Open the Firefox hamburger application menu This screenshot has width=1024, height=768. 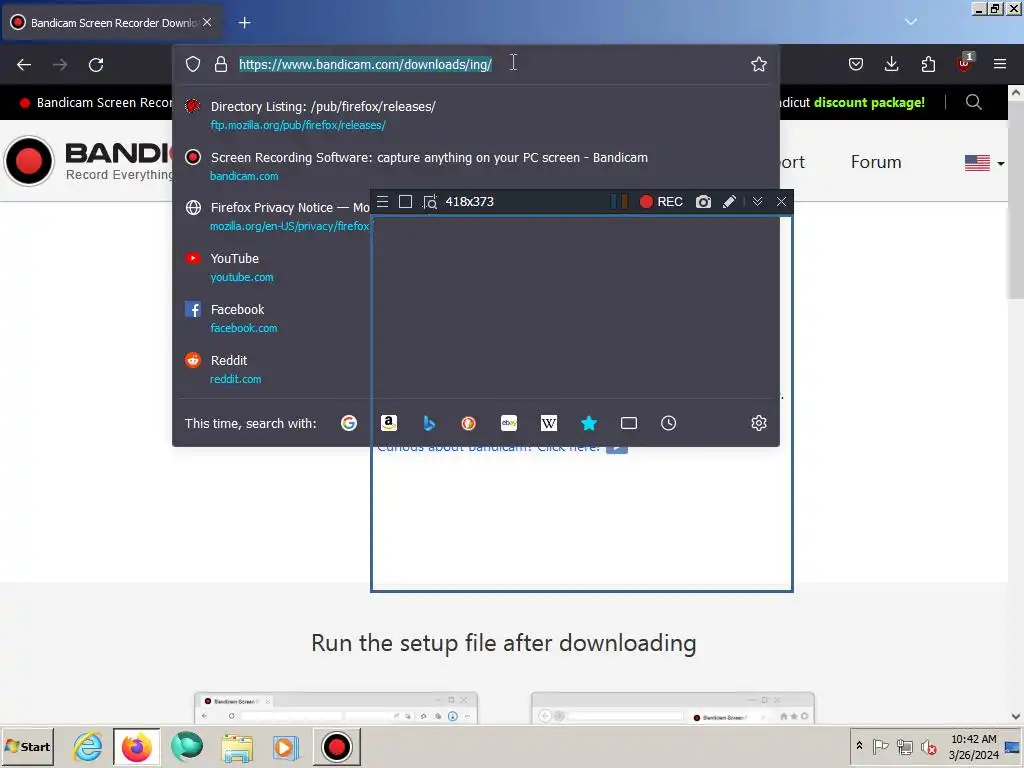coord(999,64)
